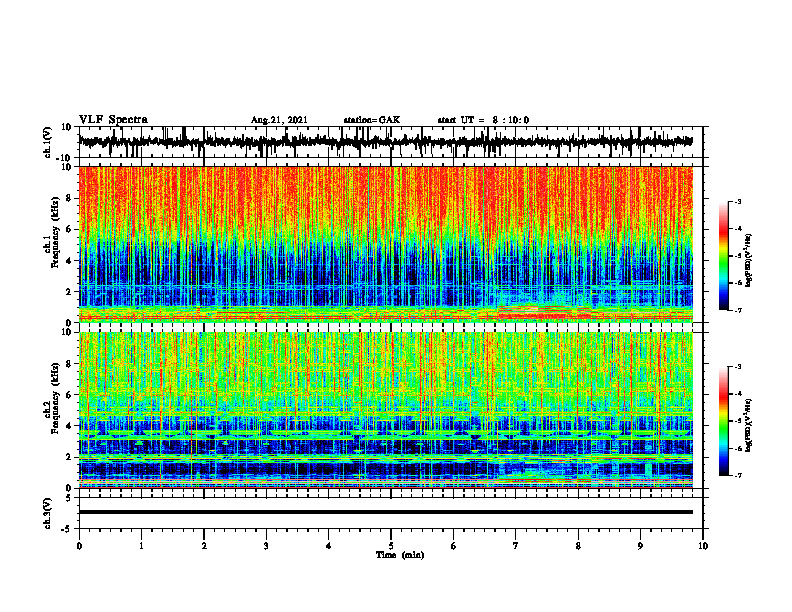Click the "5" time axis tick label

click(x=391, y=546)
